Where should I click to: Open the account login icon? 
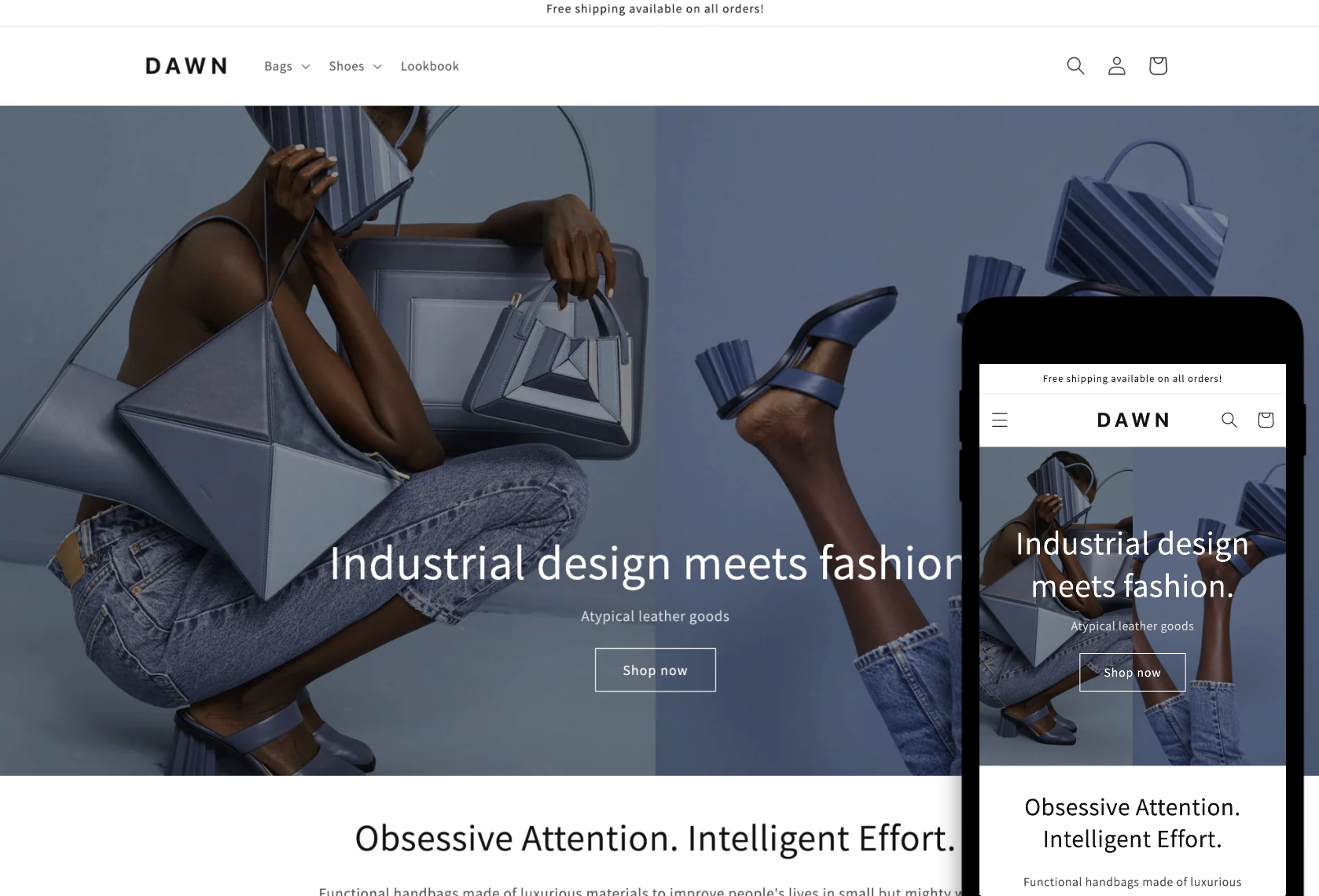pyautogui.click(x=1117, y=66)
